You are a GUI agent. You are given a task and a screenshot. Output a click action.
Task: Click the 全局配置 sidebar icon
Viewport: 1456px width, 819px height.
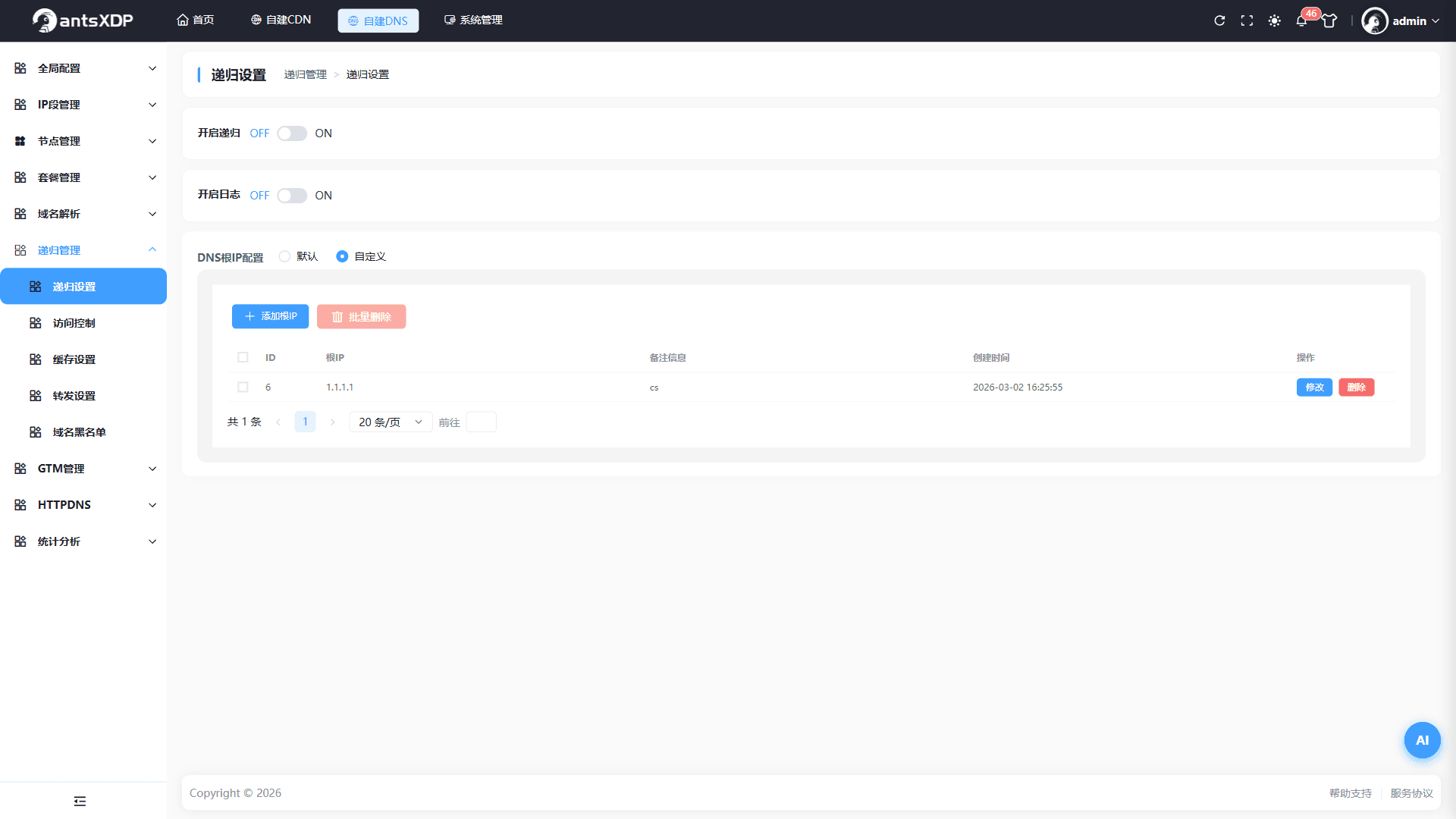coord(20,68)
